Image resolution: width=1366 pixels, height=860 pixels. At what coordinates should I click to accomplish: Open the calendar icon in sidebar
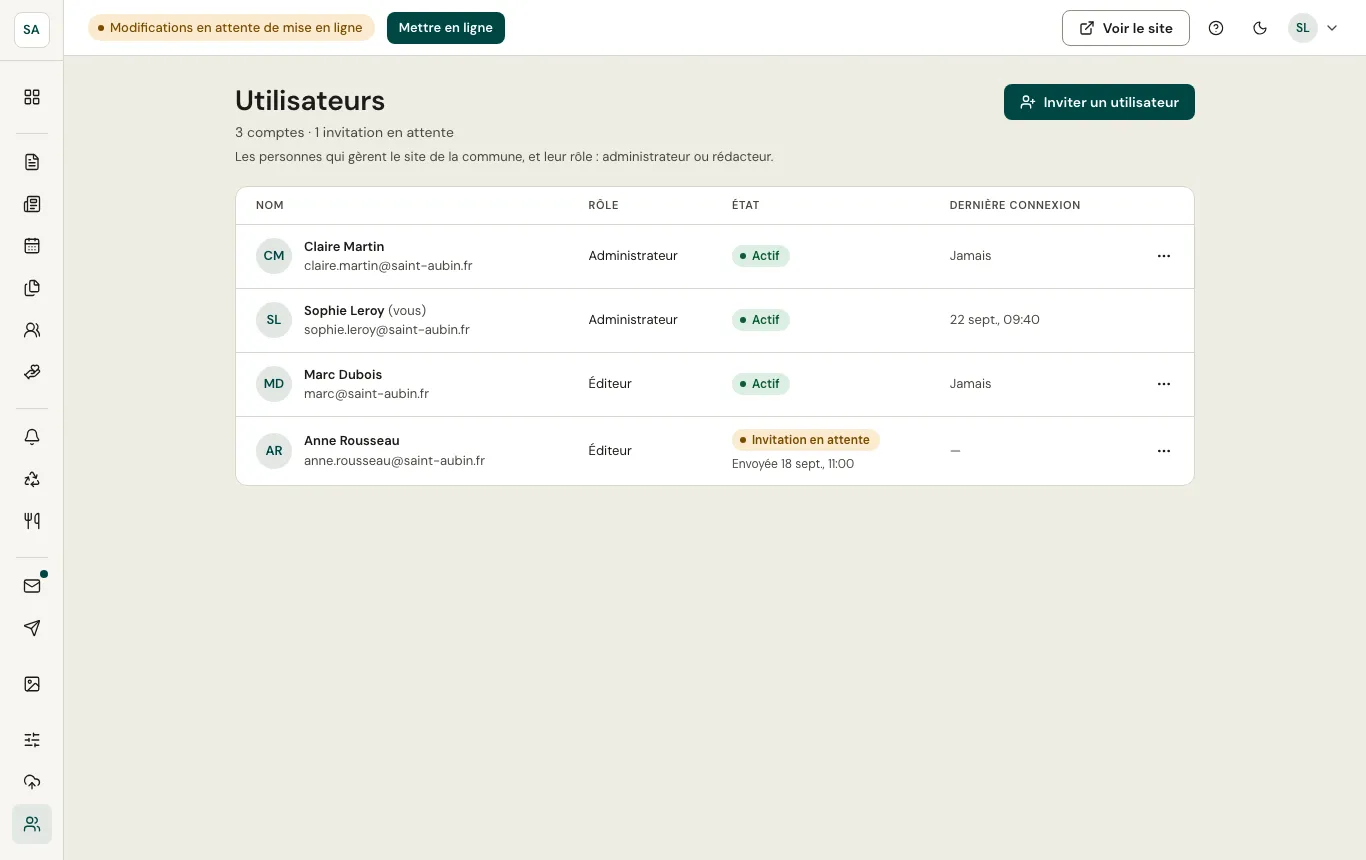click(32, 246)
